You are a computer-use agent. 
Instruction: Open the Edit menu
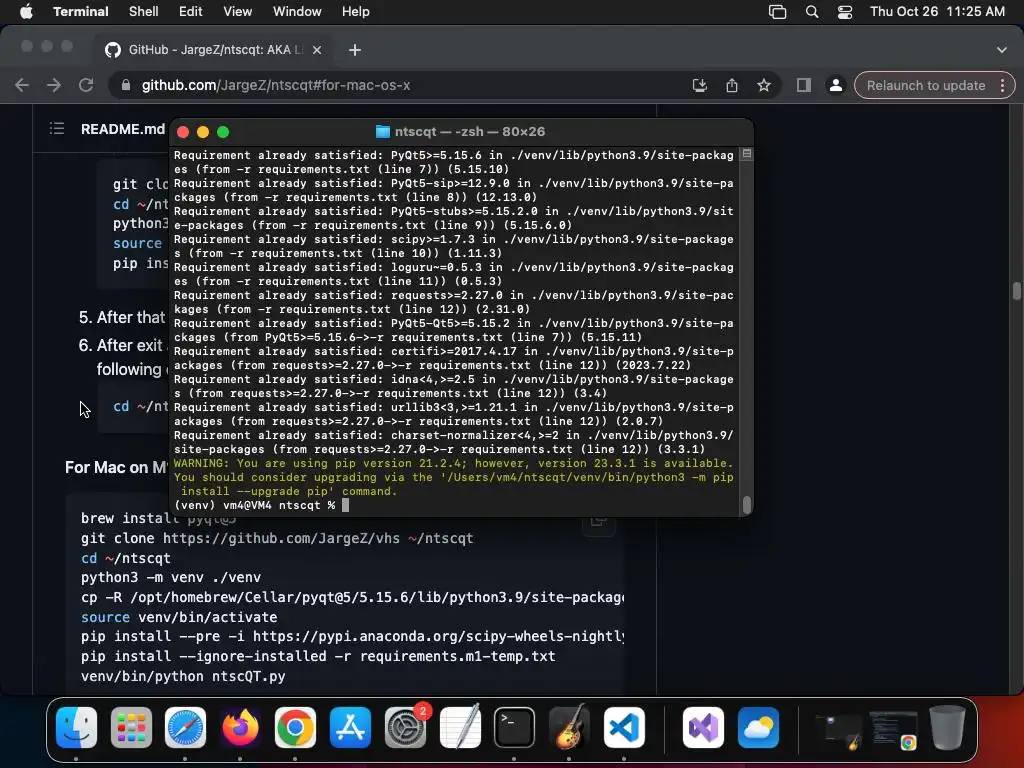coord(191,12)
